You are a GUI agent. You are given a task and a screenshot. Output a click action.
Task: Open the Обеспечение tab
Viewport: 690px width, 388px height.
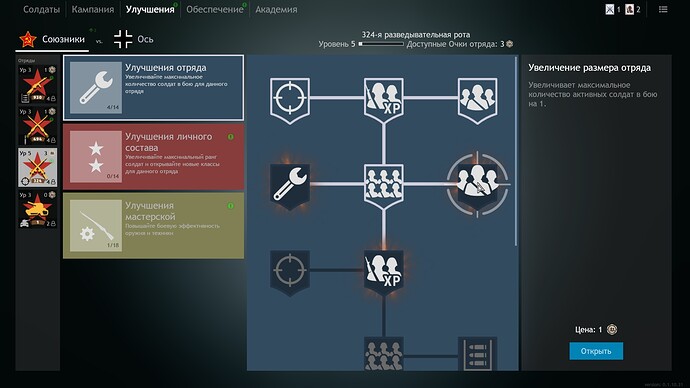pos(214,9)
